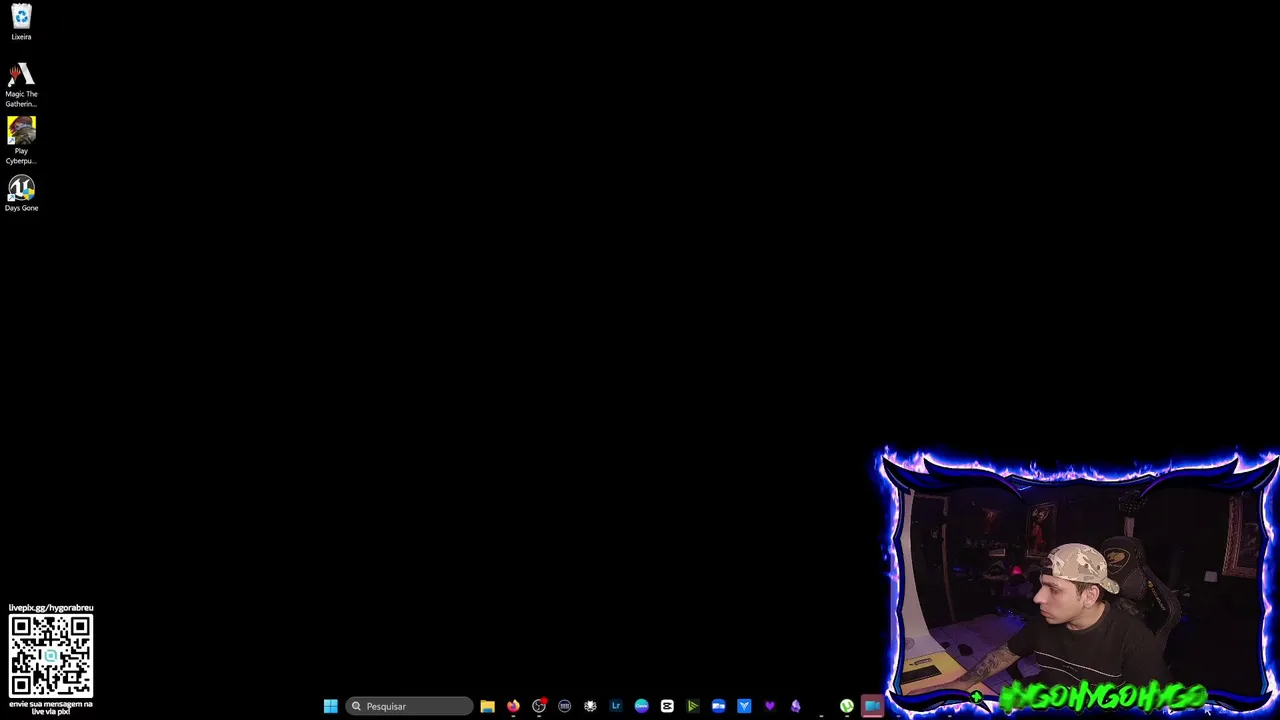
Task: Open File Explorer from taskbar
Action: pos(487,706)
